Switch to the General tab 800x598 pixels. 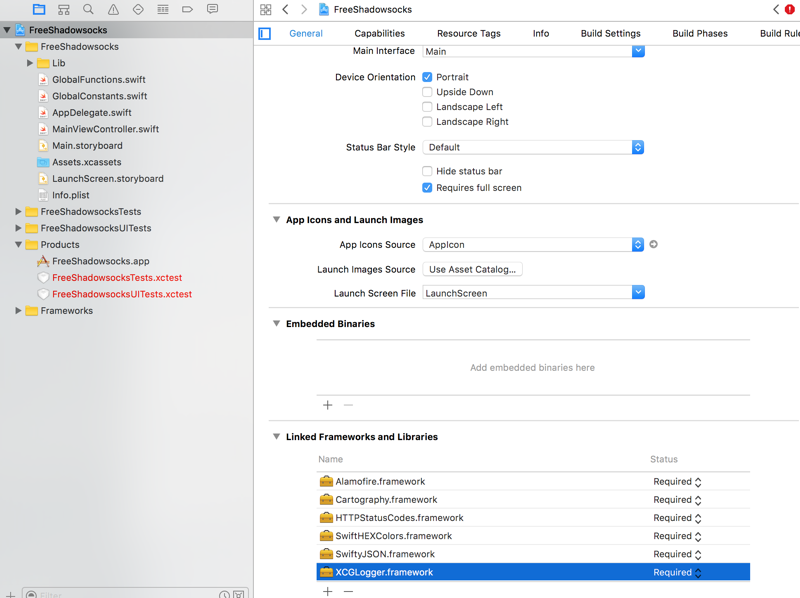(x=306, y=33)
